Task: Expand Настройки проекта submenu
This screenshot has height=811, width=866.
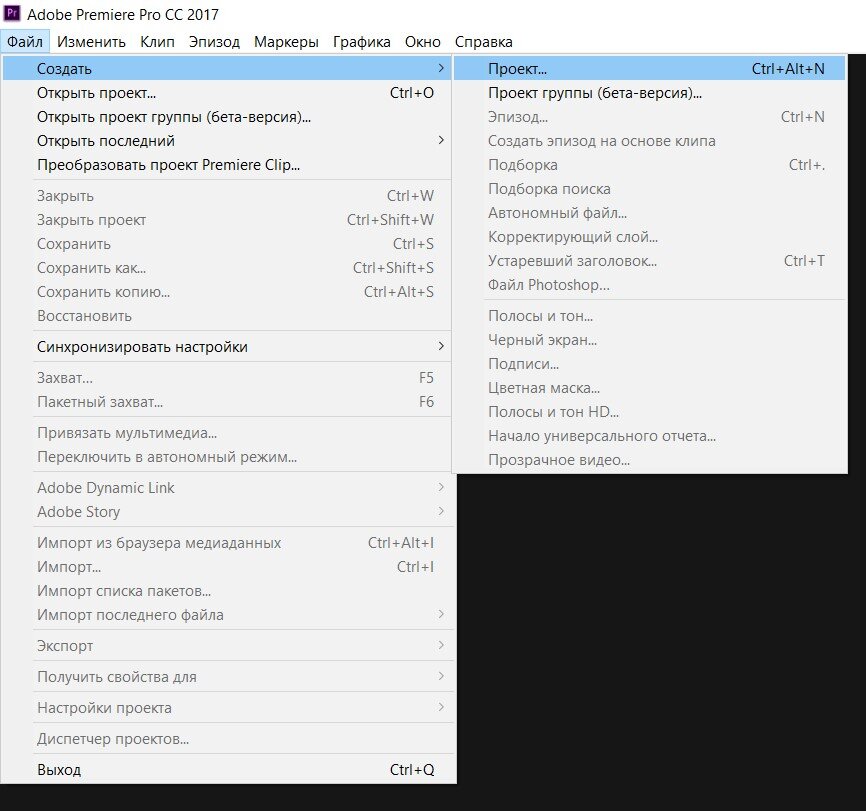Action: (227, 708)
